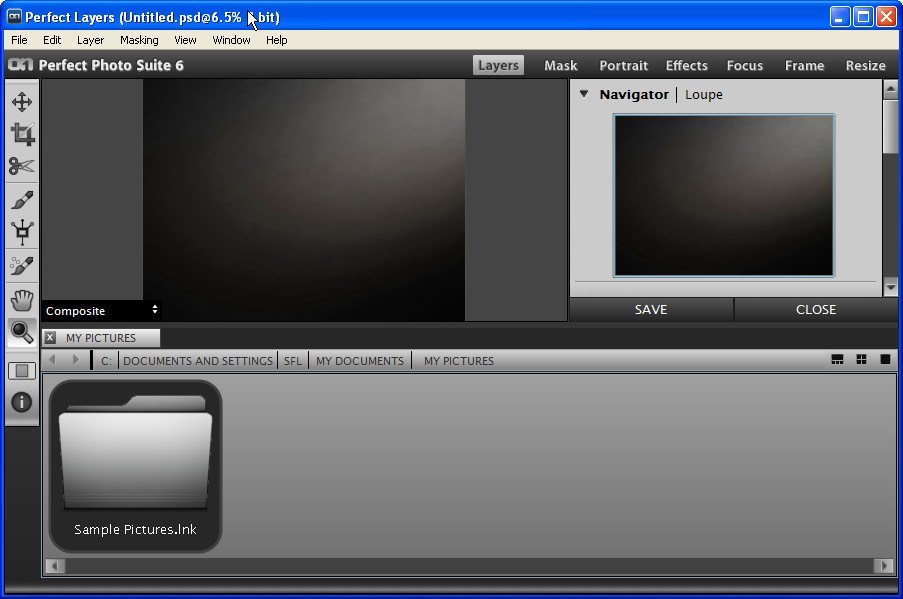Open the Masking menu
The width and height of the screenshot is (903, 599).
(139, 40)
